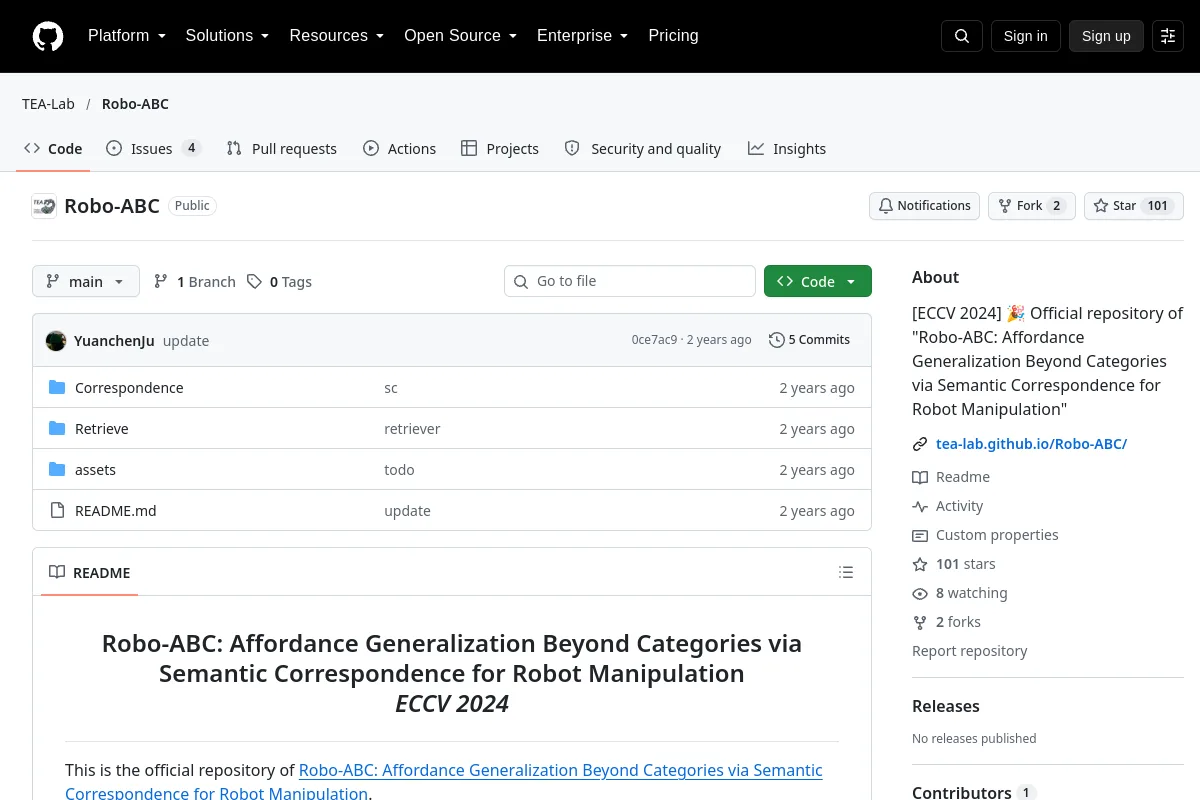Fork the repository with Fork button
The width and height of the screenshot is (1200, 800).
click(x=1032, y=206)
